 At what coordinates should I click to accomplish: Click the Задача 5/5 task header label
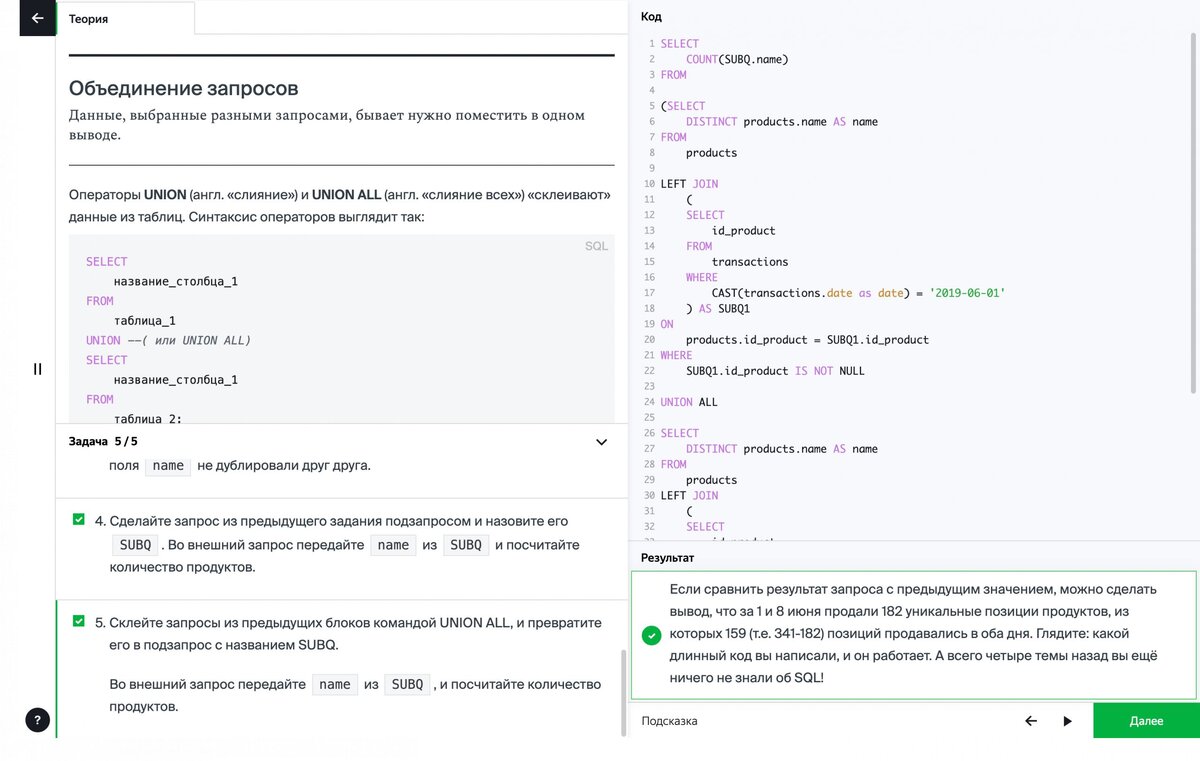[103, 441]
